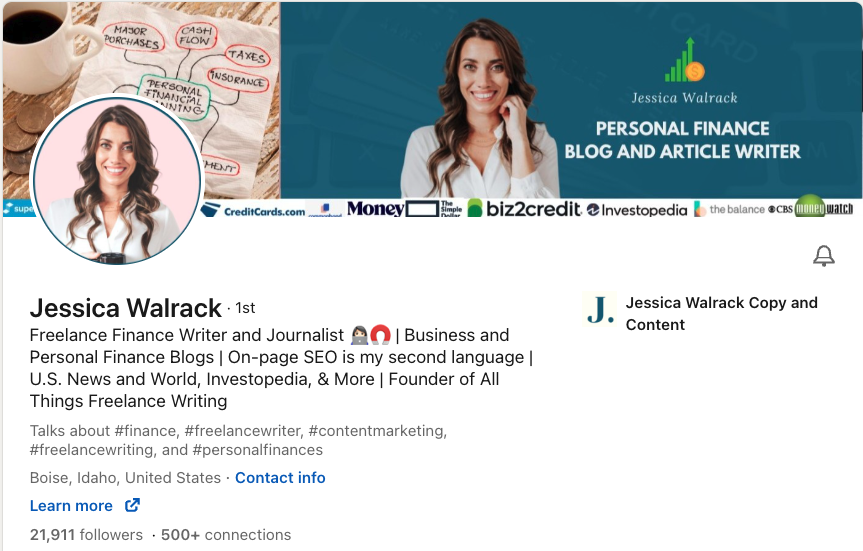Viewport: 863px width, 551px height.
Task: Click the Contact info link
Action: click(x=280, y=478)
